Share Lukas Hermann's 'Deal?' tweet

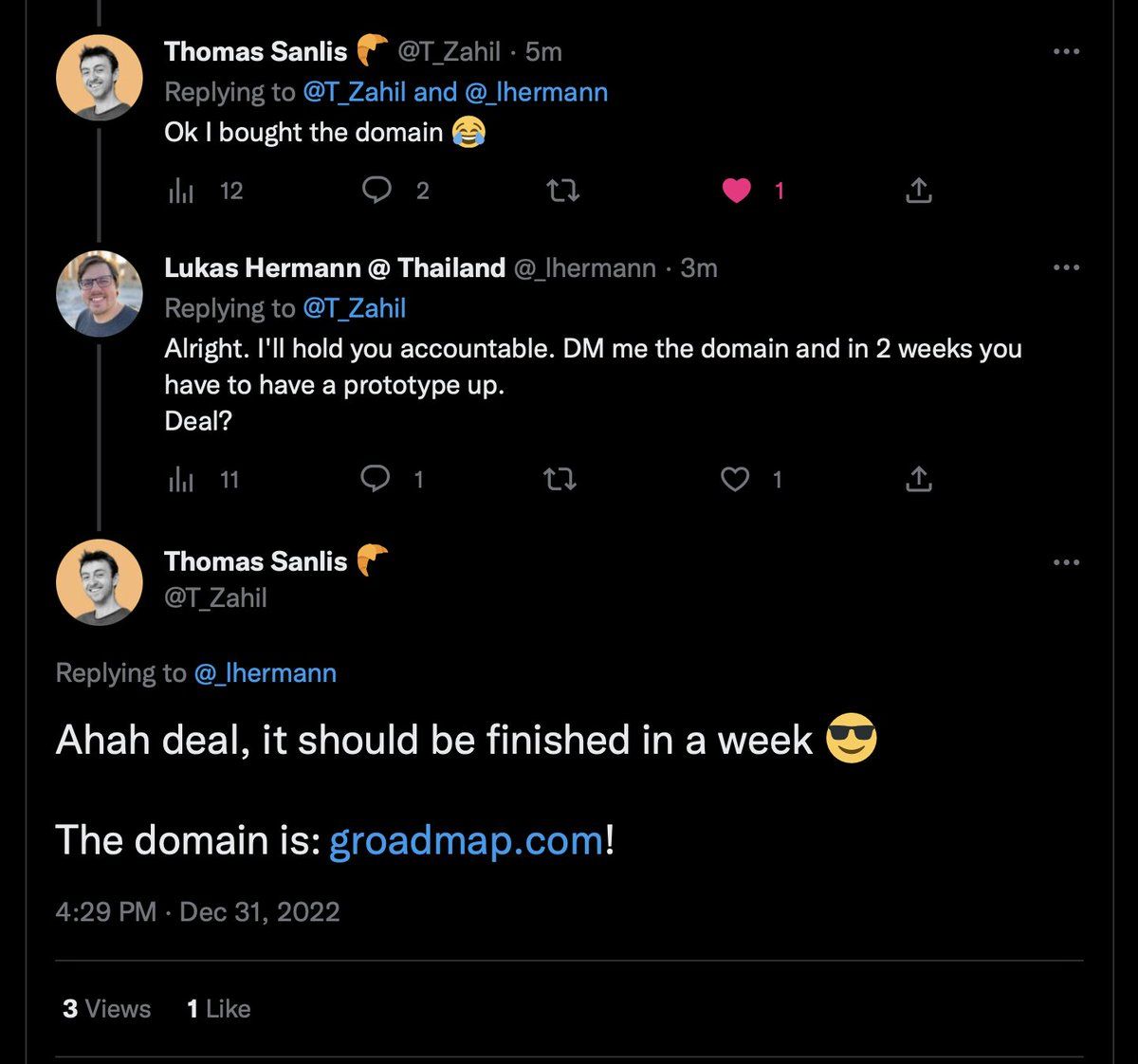point(918,479)
